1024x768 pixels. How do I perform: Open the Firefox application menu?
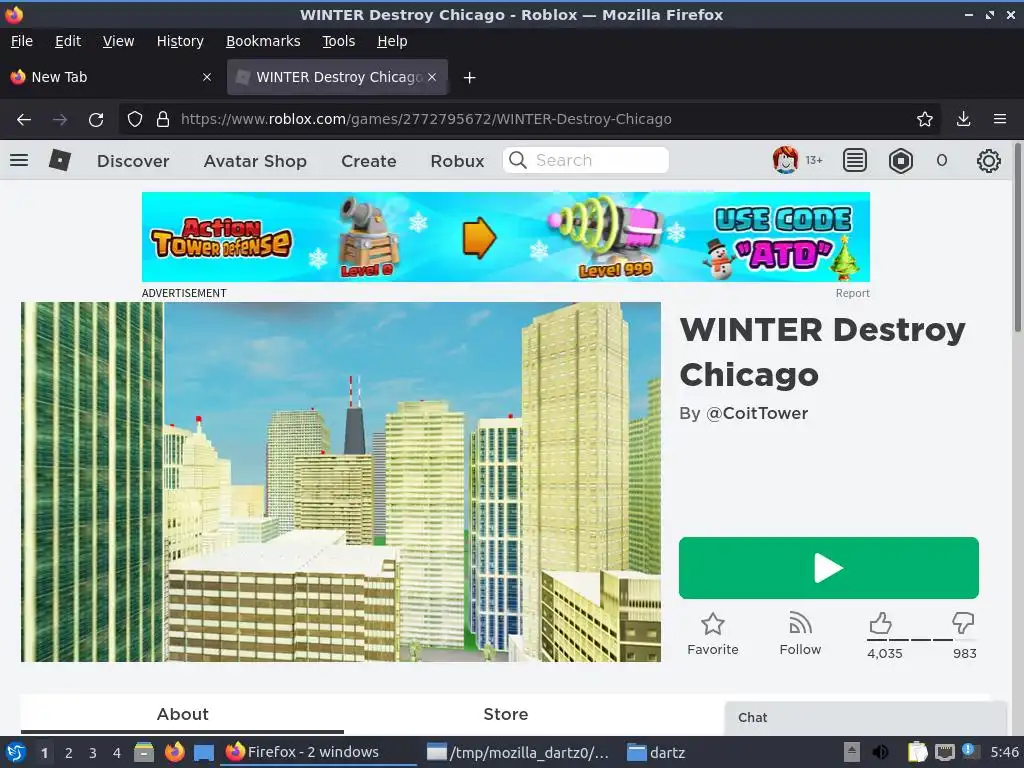pos(1000,119)
